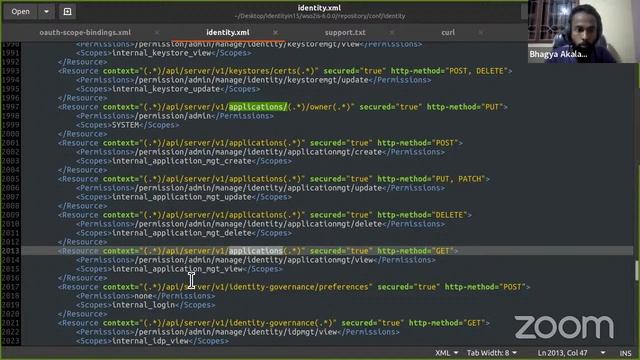Click the /permission/admin text on line 1998
Image resolution: width=640 pixels, height=360 pixels.
[x=173, y=116]
